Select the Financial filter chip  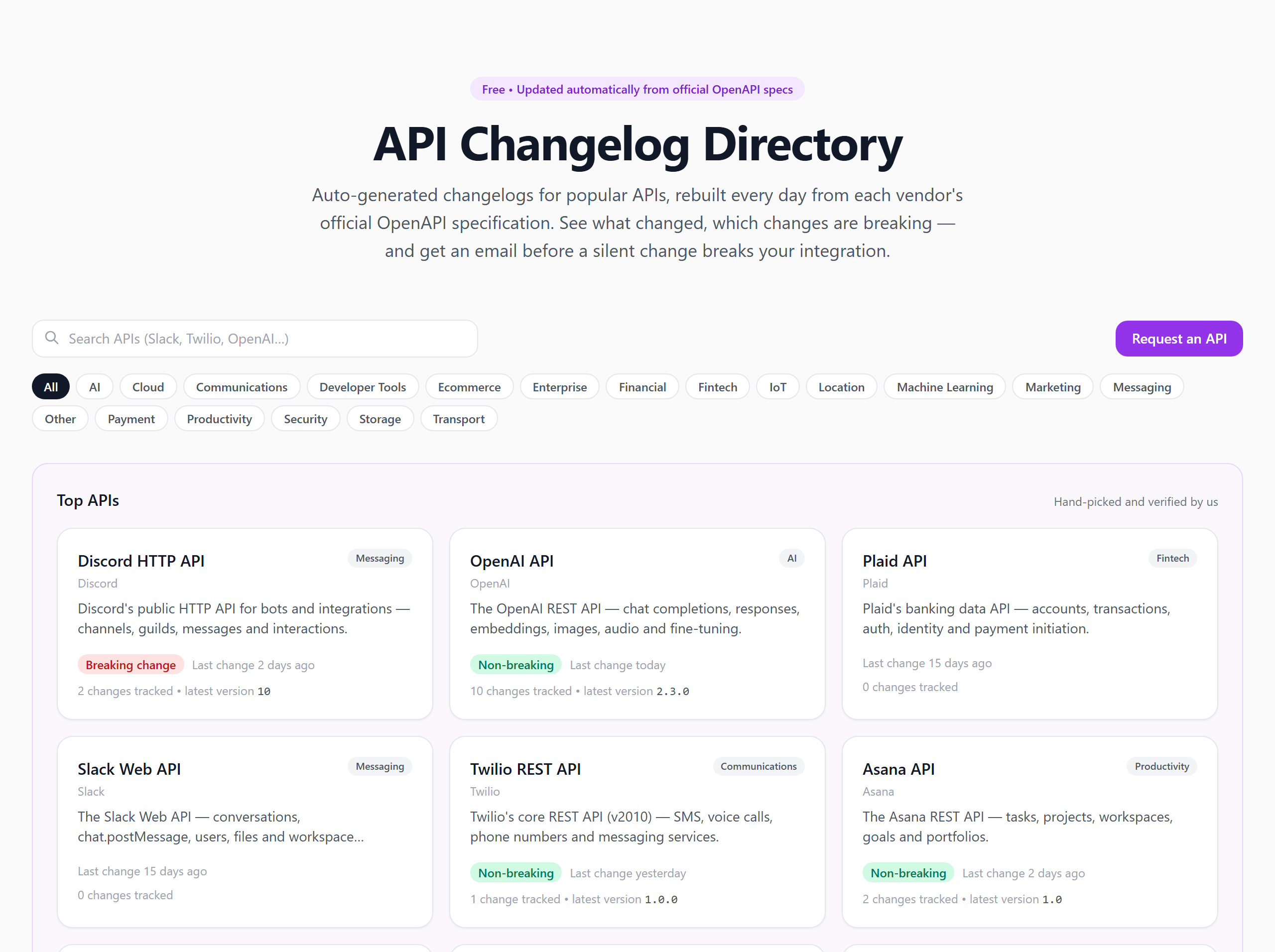[642, 387]
